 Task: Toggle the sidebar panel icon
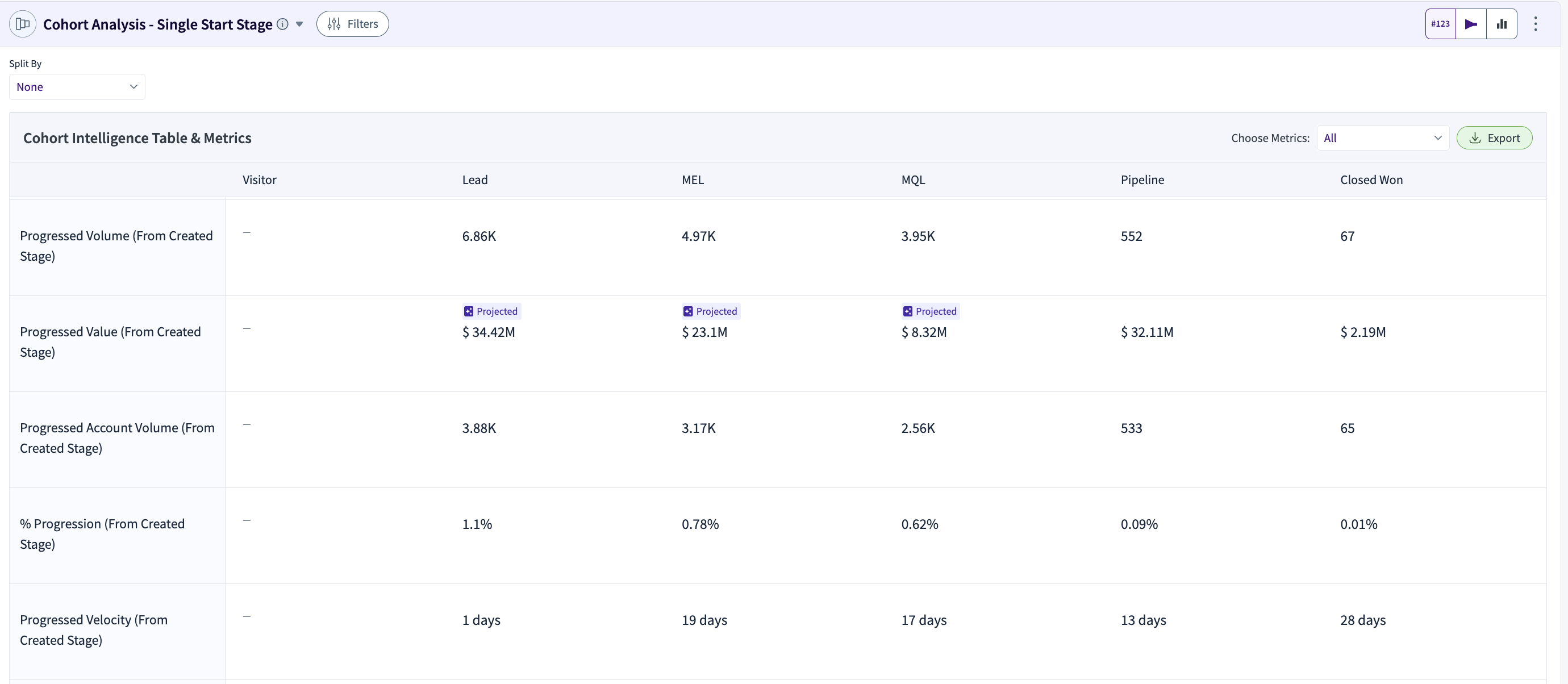23,24
